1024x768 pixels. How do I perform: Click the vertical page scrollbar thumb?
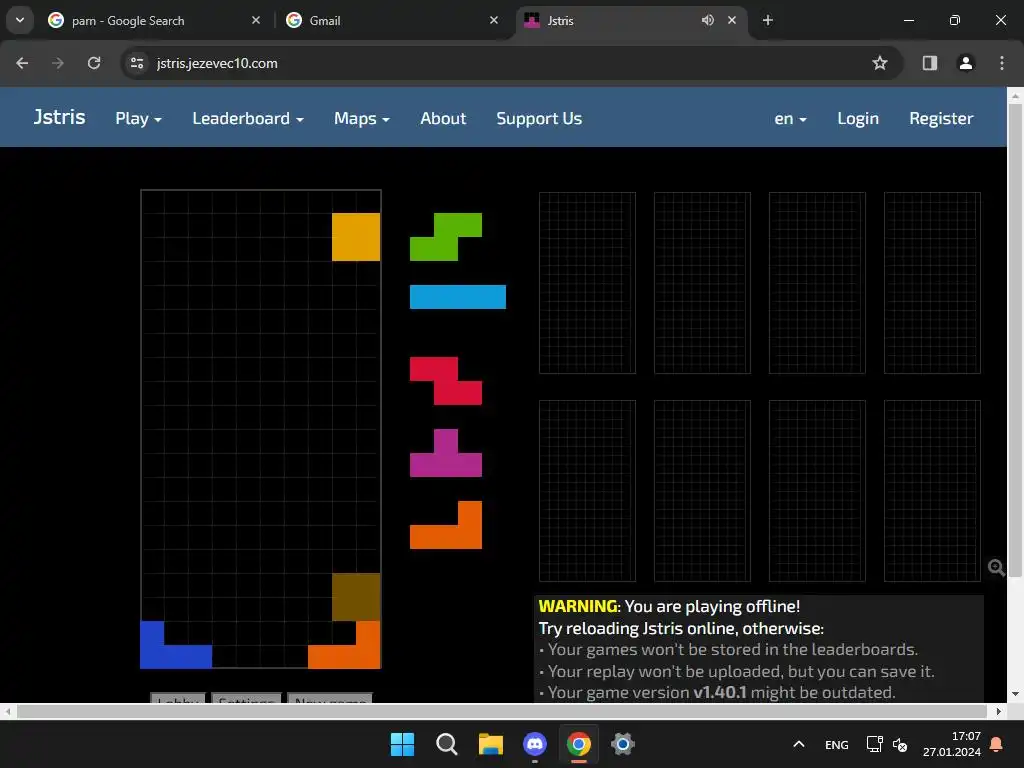1015,340
